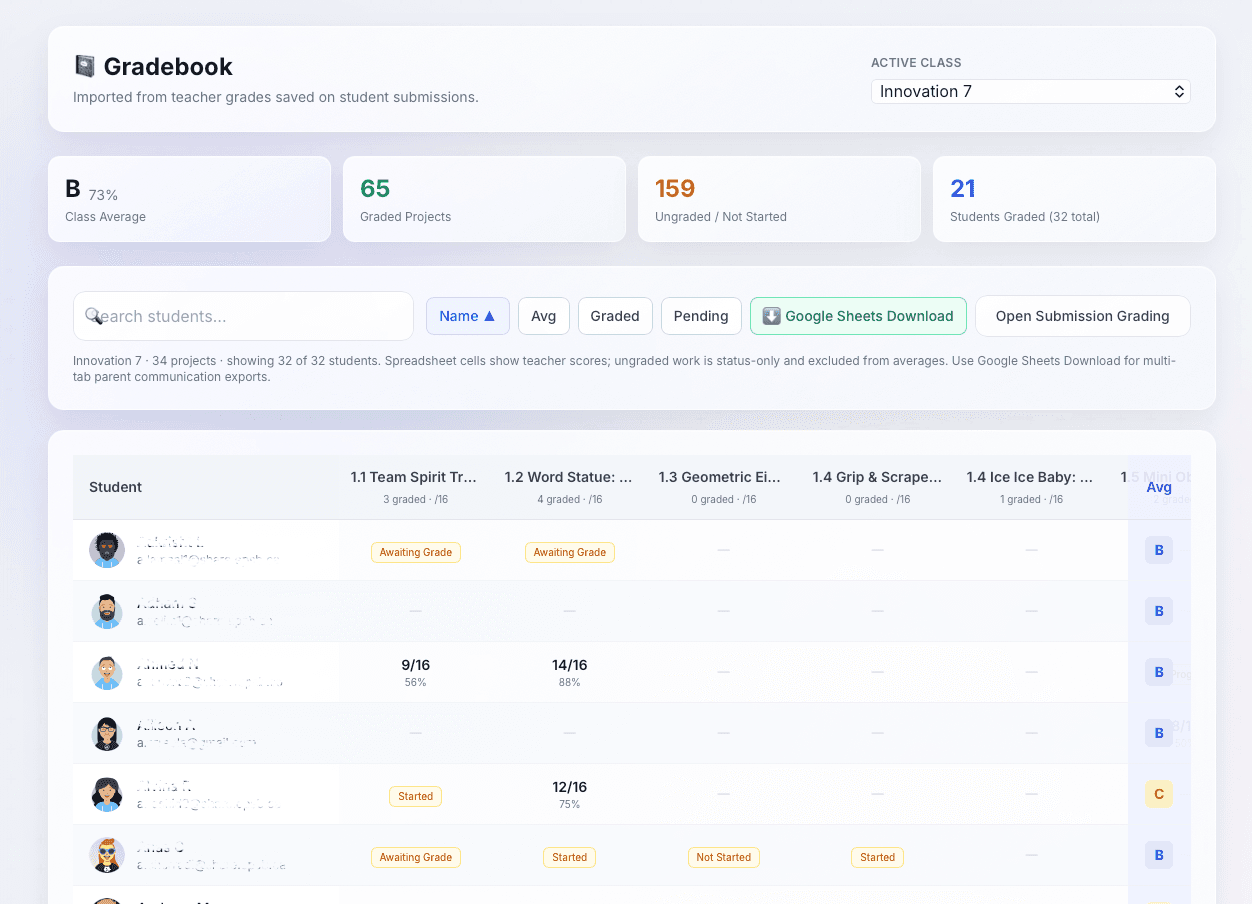Screen dimensions: 1252x904
Task: Open Submission Grading
Action: (x=1083, y=315)
